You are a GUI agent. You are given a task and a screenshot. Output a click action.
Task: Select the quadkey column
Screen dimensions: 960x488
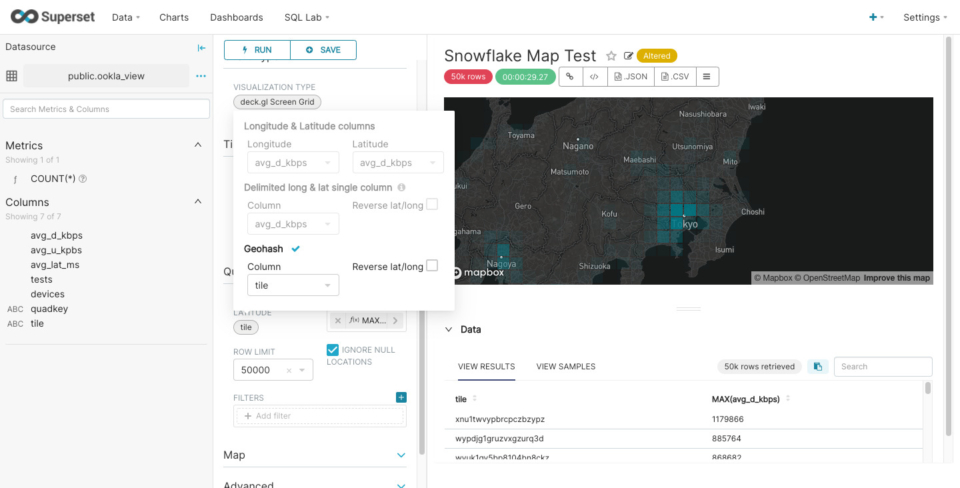49,309
